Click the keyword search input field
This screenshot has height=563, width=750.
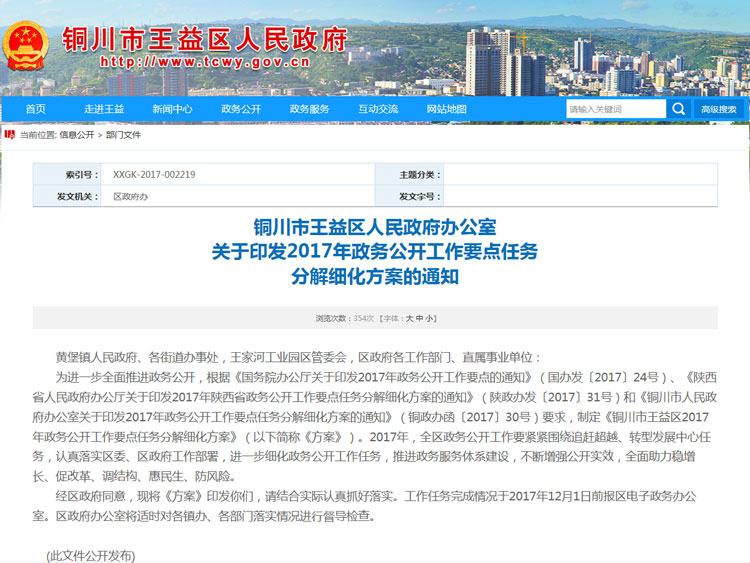point(615,109)
